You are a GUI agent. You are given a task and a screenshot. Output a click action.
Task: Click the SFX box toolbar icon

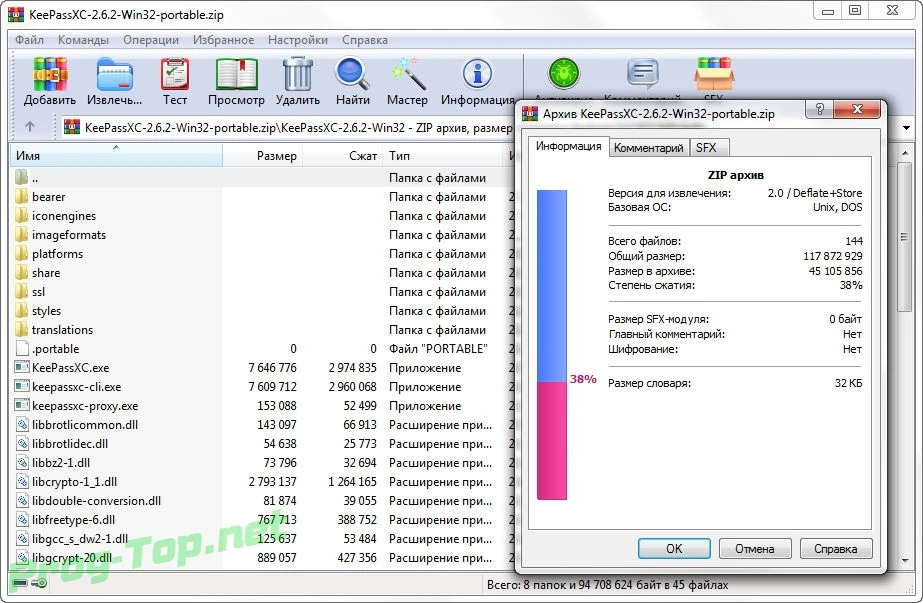click(713, 74)
